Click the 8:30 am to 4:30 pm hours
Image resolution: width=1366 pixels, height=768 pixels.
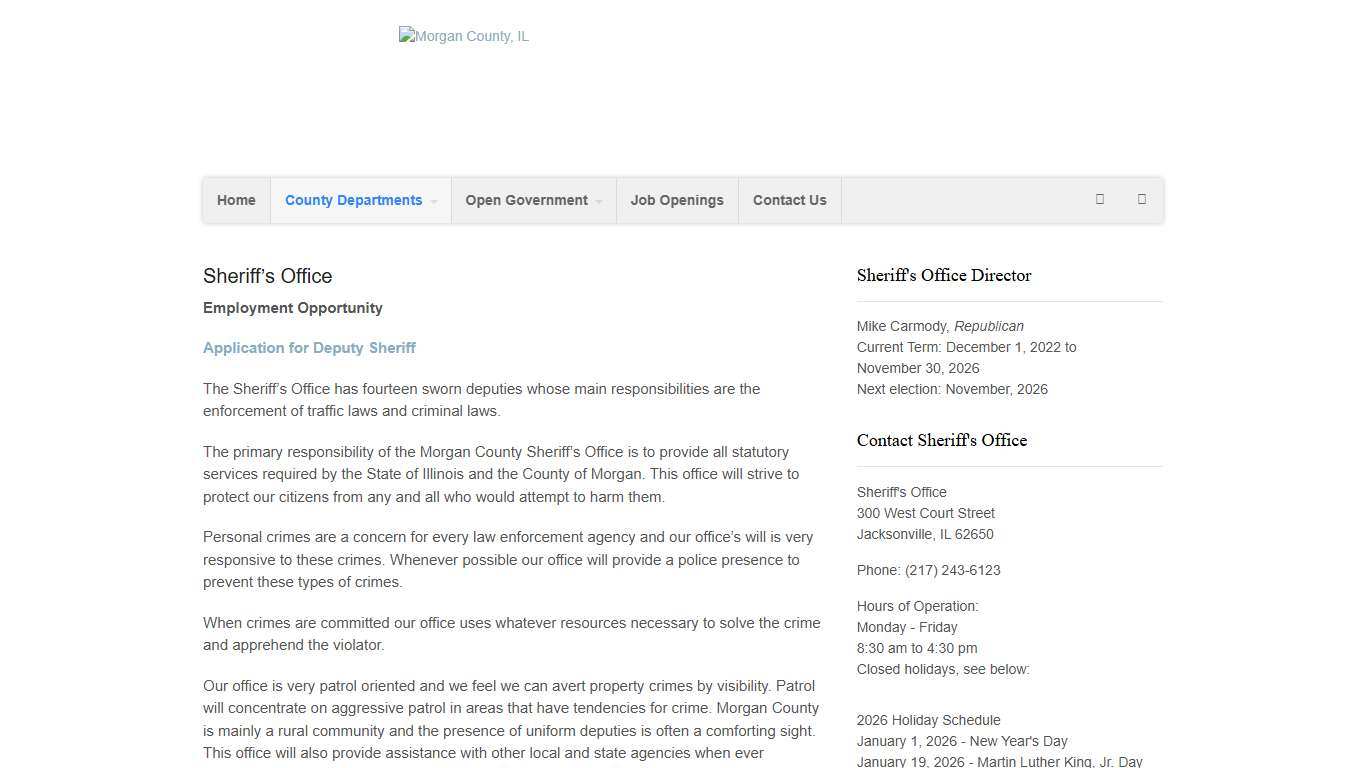pos(916,648)
